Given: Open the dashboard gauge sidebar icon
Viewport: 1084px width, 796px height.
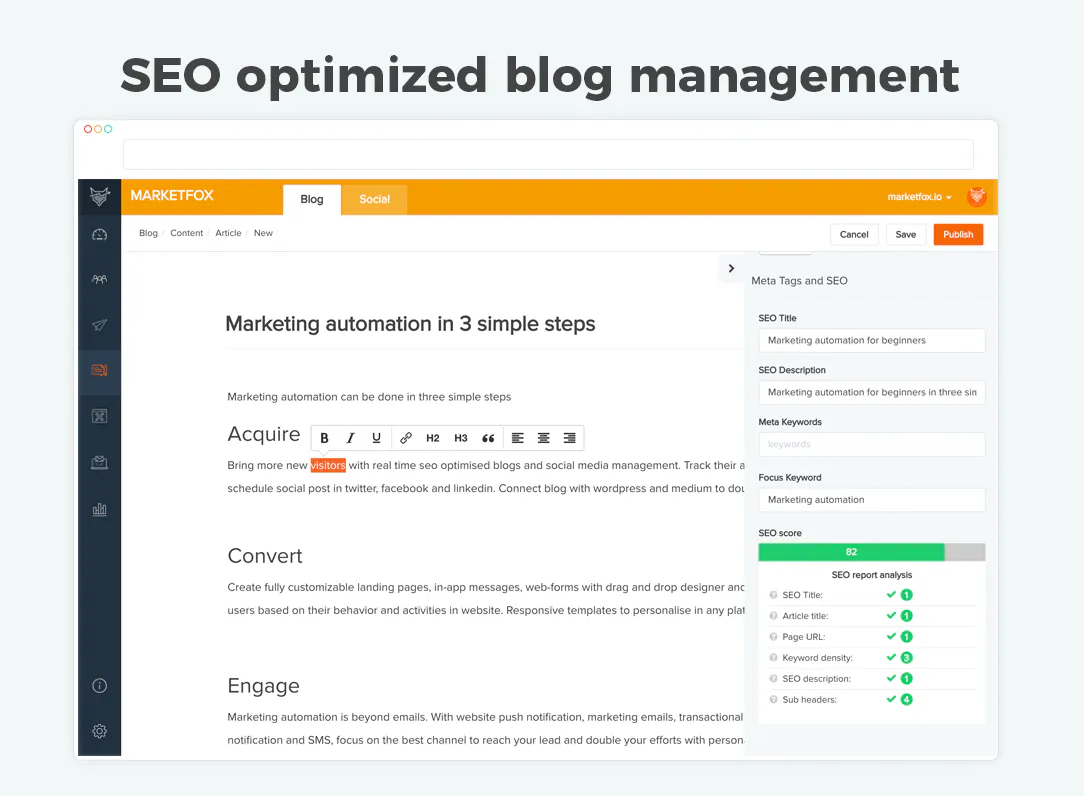Looking at the screenshot, I should coord(100,234).
